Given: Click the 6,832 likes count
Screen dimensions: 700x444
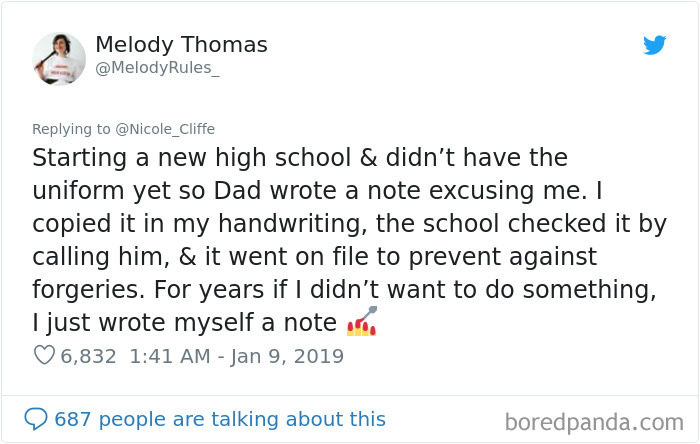Looking at the screenshot, I should (x=89, y=355).
